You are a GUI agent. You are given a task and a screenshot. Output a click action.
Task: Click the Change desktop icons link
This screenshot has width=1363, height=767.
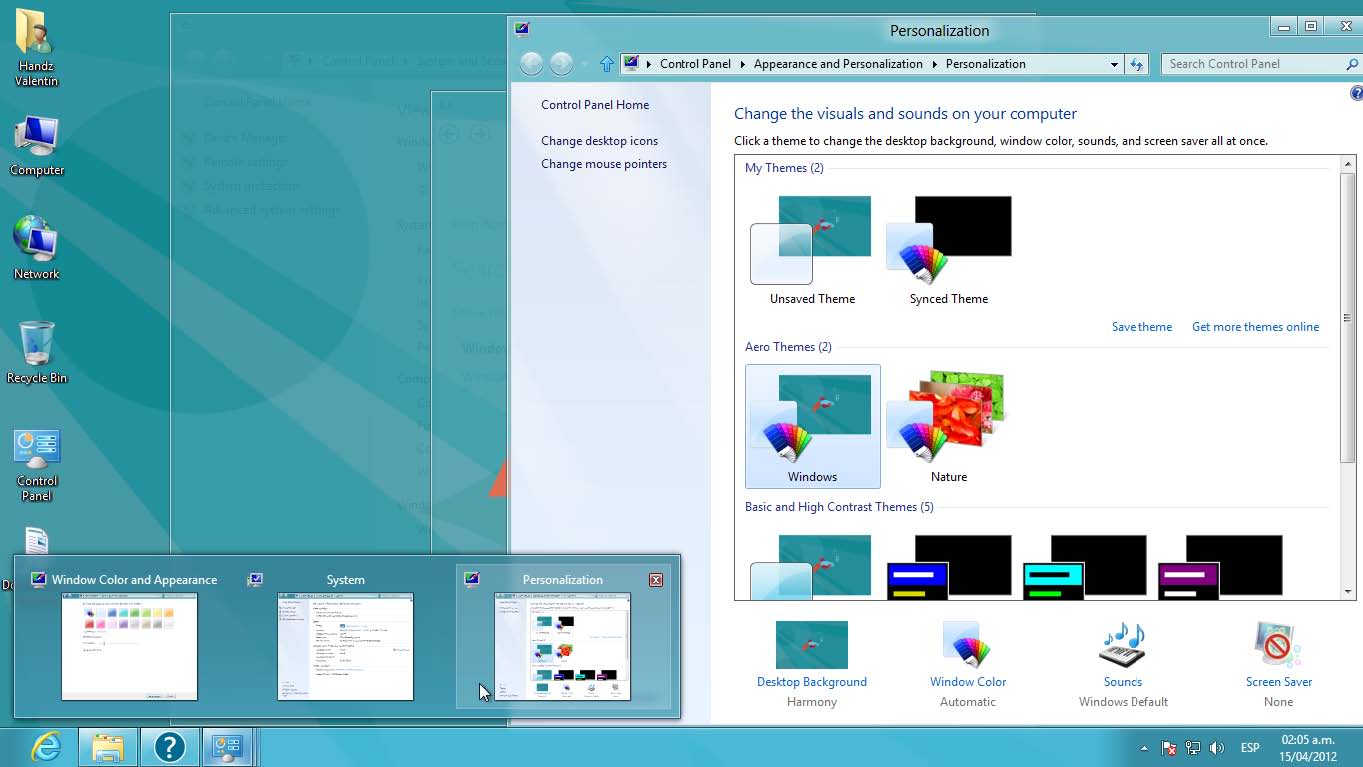click(x=599, y=141)
